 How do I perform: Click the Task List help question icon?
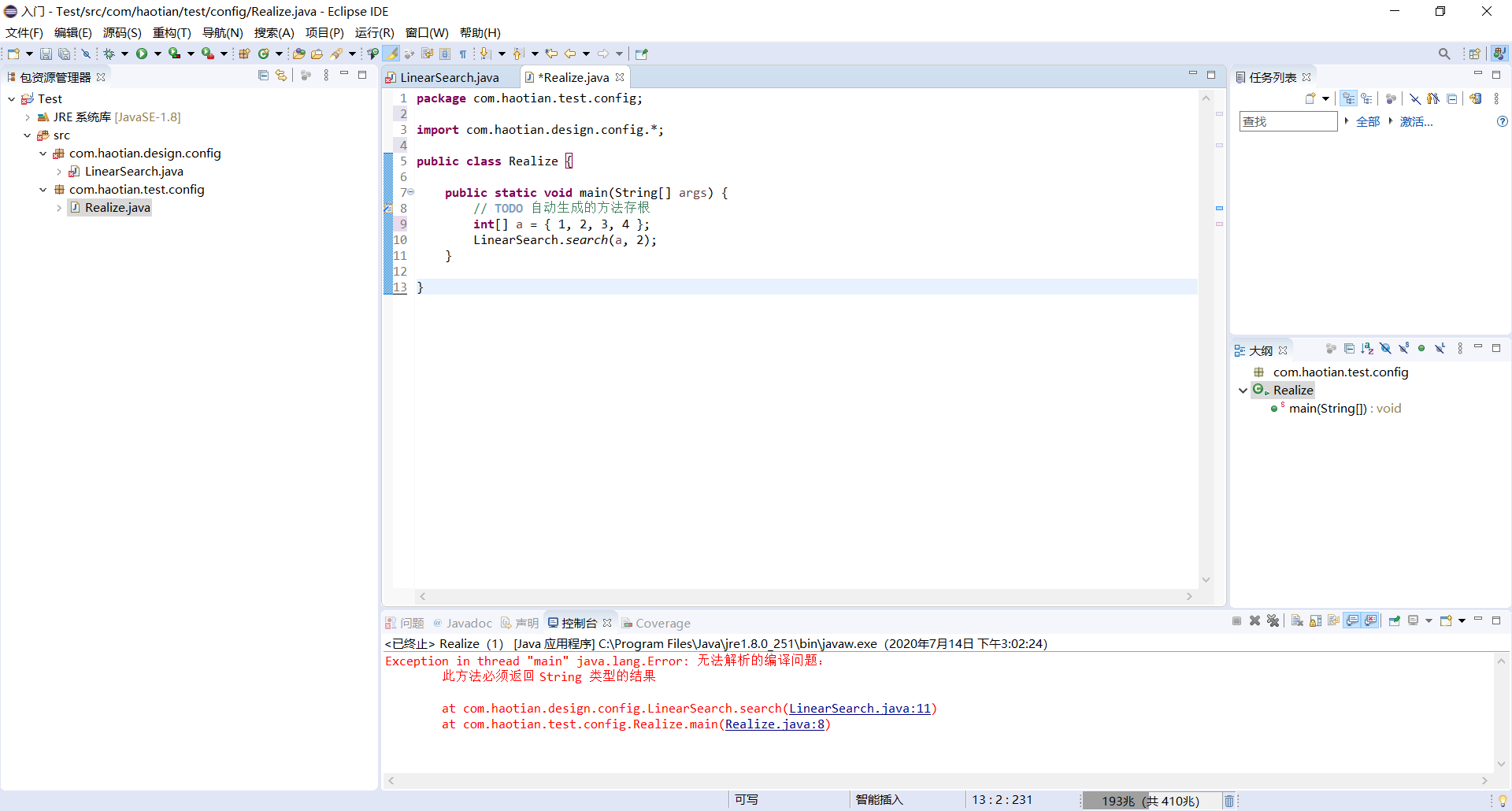(1503, 121)
